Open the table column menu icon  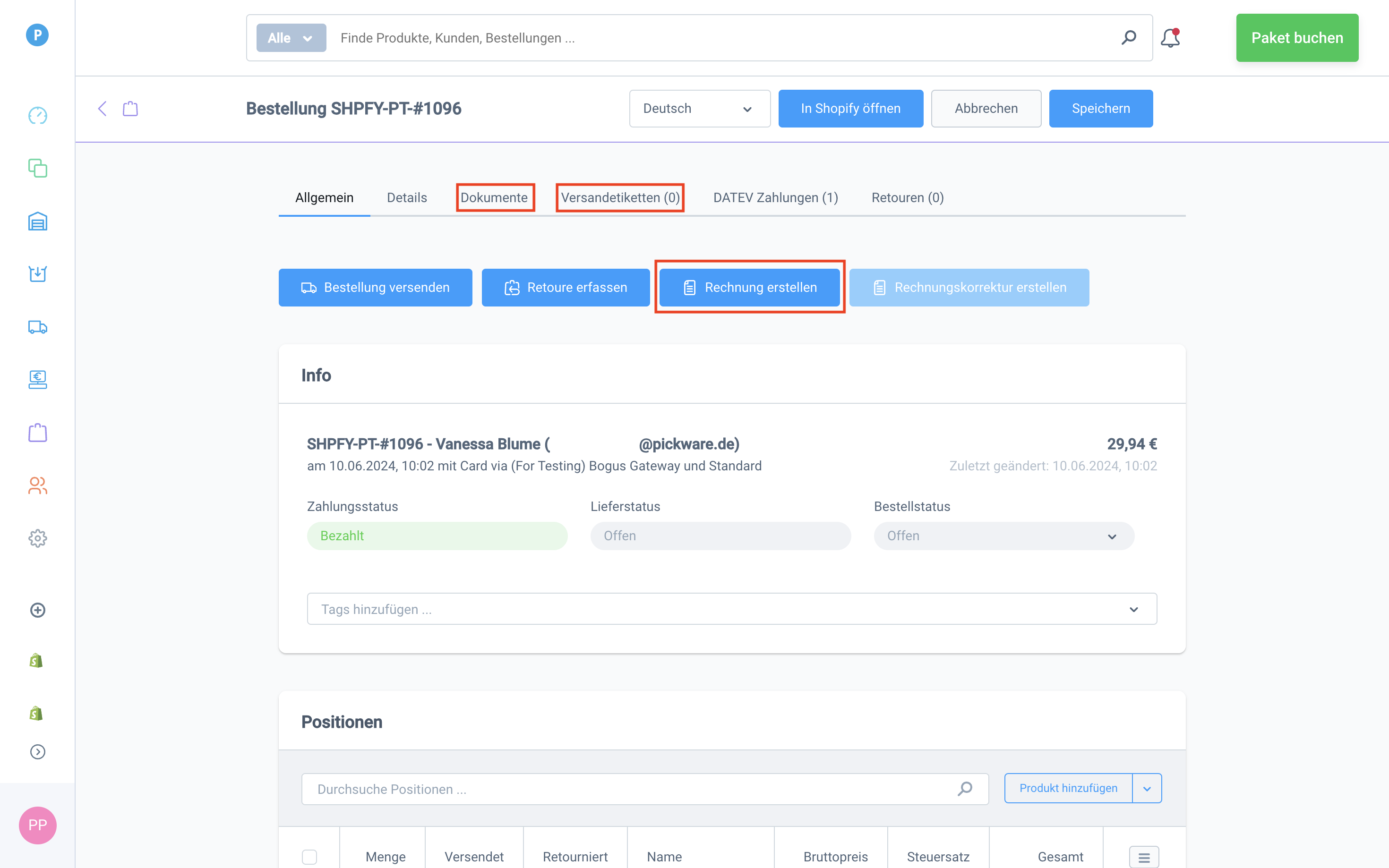(x=1143, y=857)
